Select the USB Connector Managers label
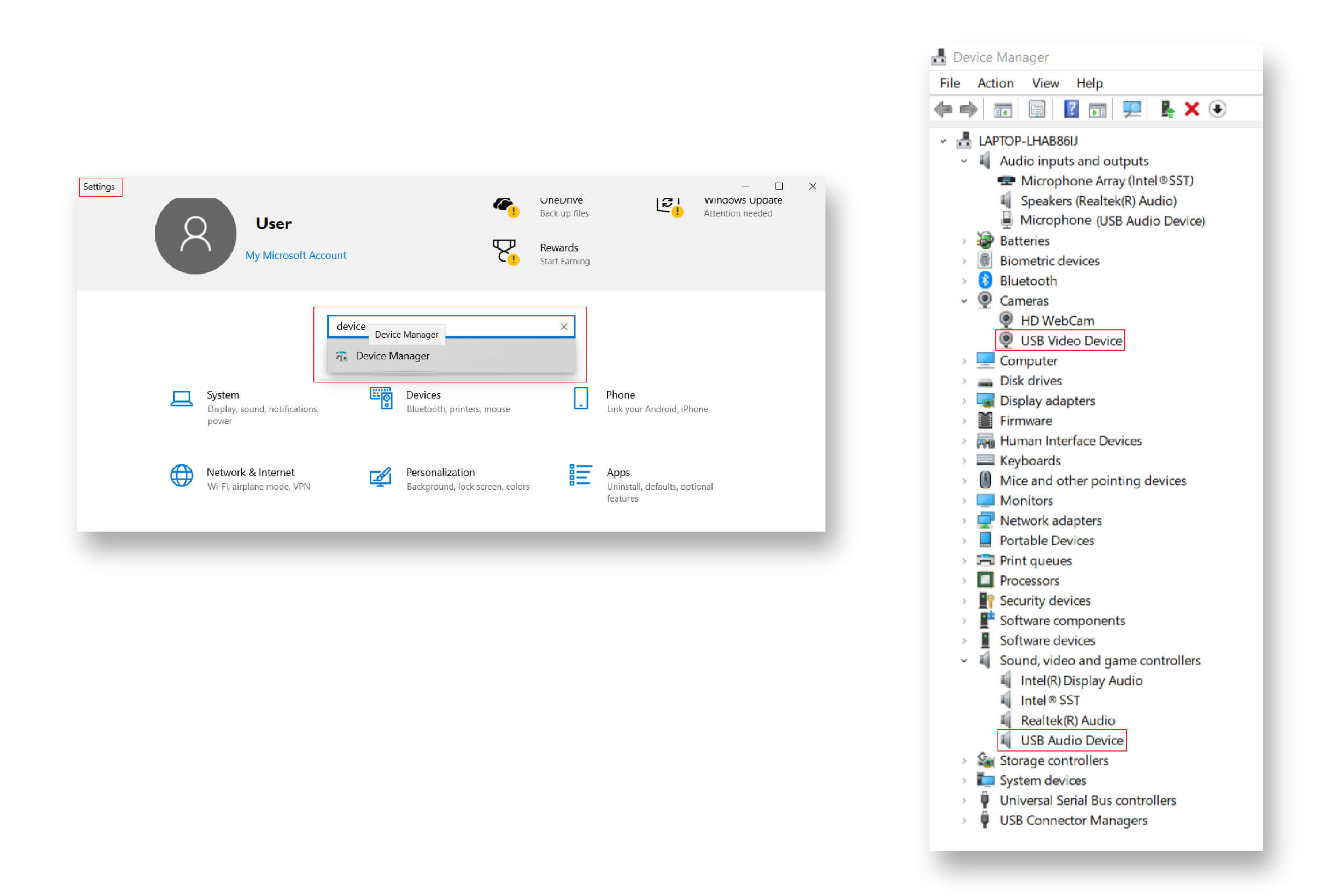 1073,821
